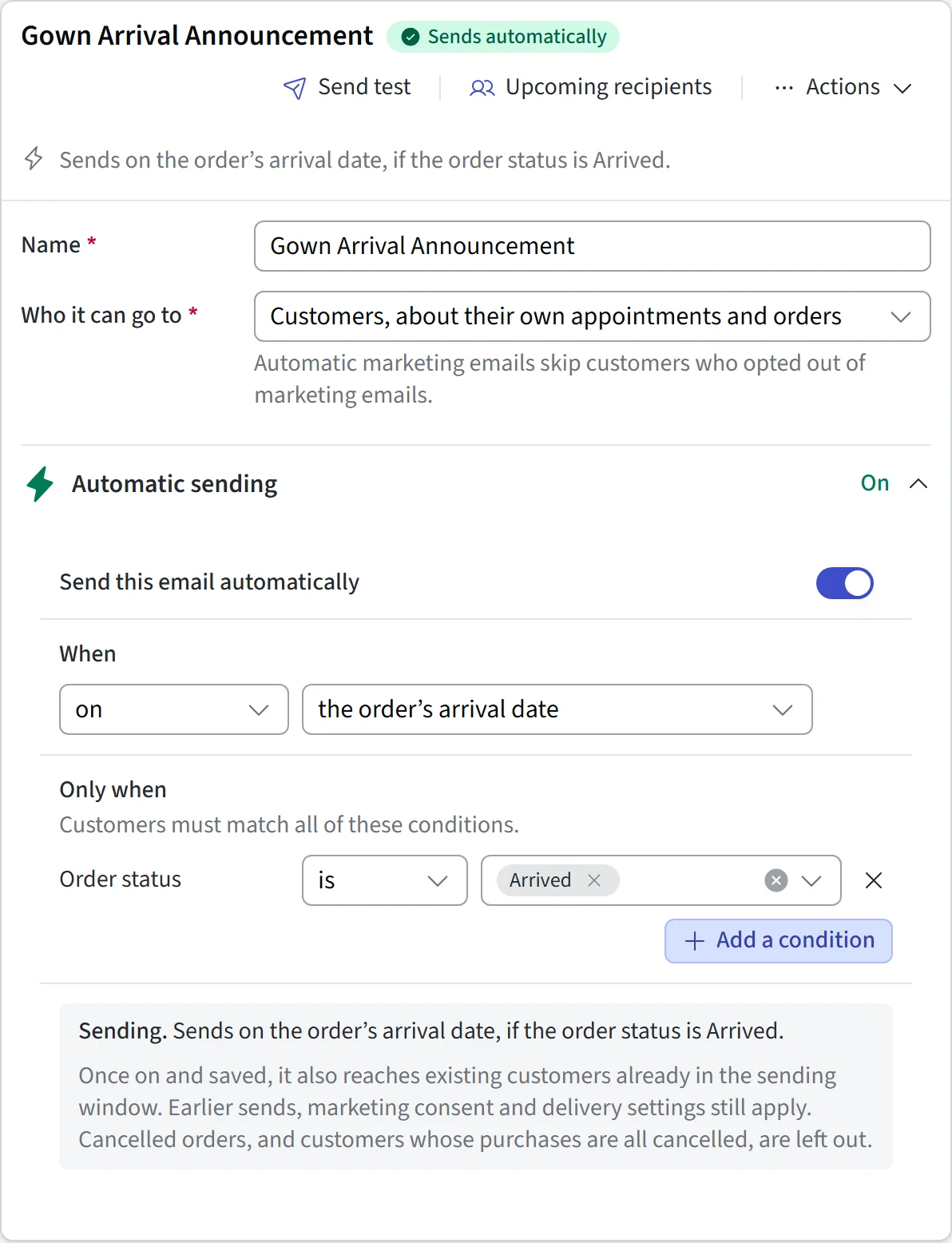Click the Upcoming recipients people icon
Viewport: 952px width, 1243px height.
coord(482,88)
